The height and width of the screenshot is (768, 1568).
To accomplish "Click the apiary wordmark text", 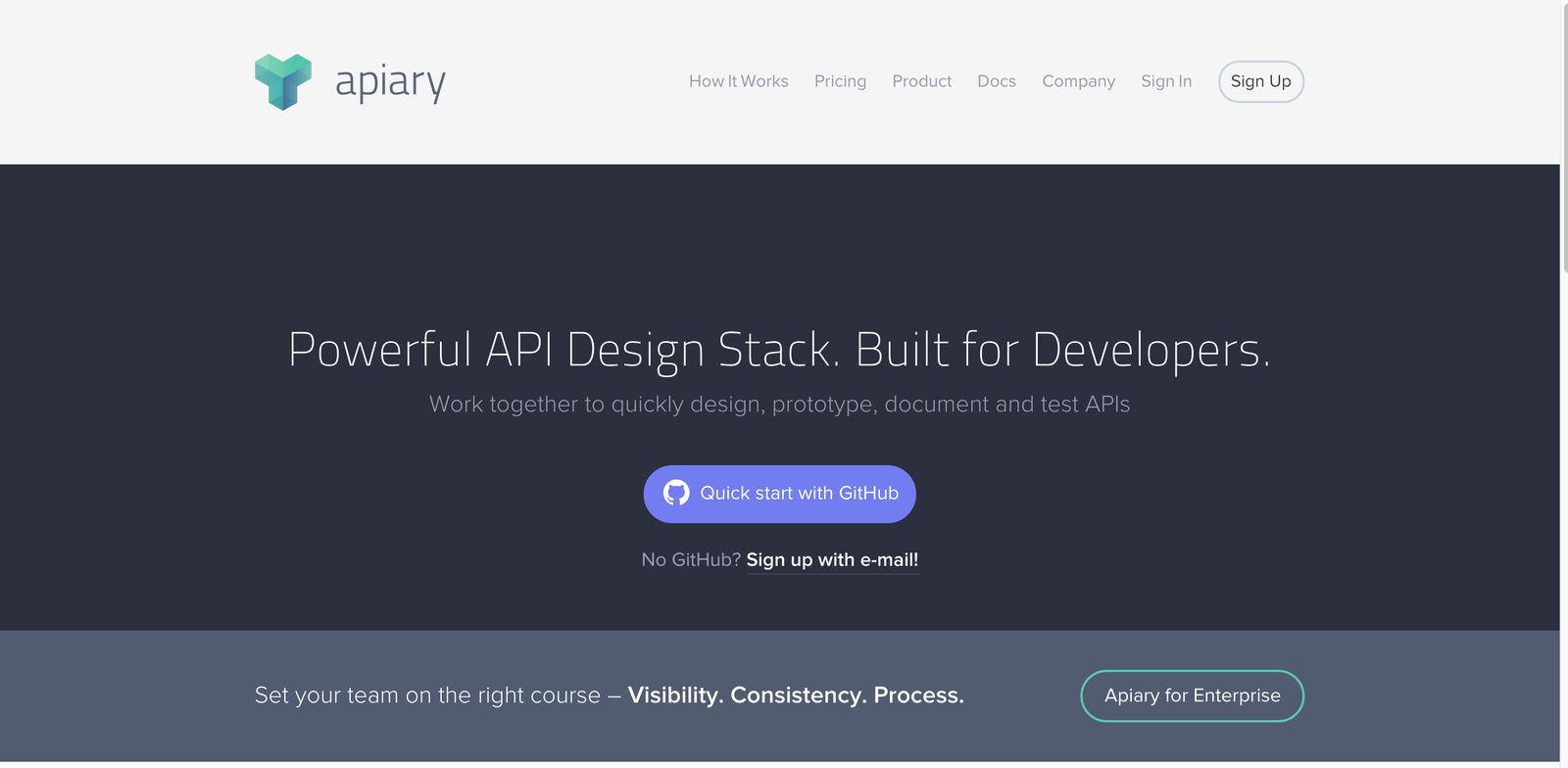I will tap(390, 82).
